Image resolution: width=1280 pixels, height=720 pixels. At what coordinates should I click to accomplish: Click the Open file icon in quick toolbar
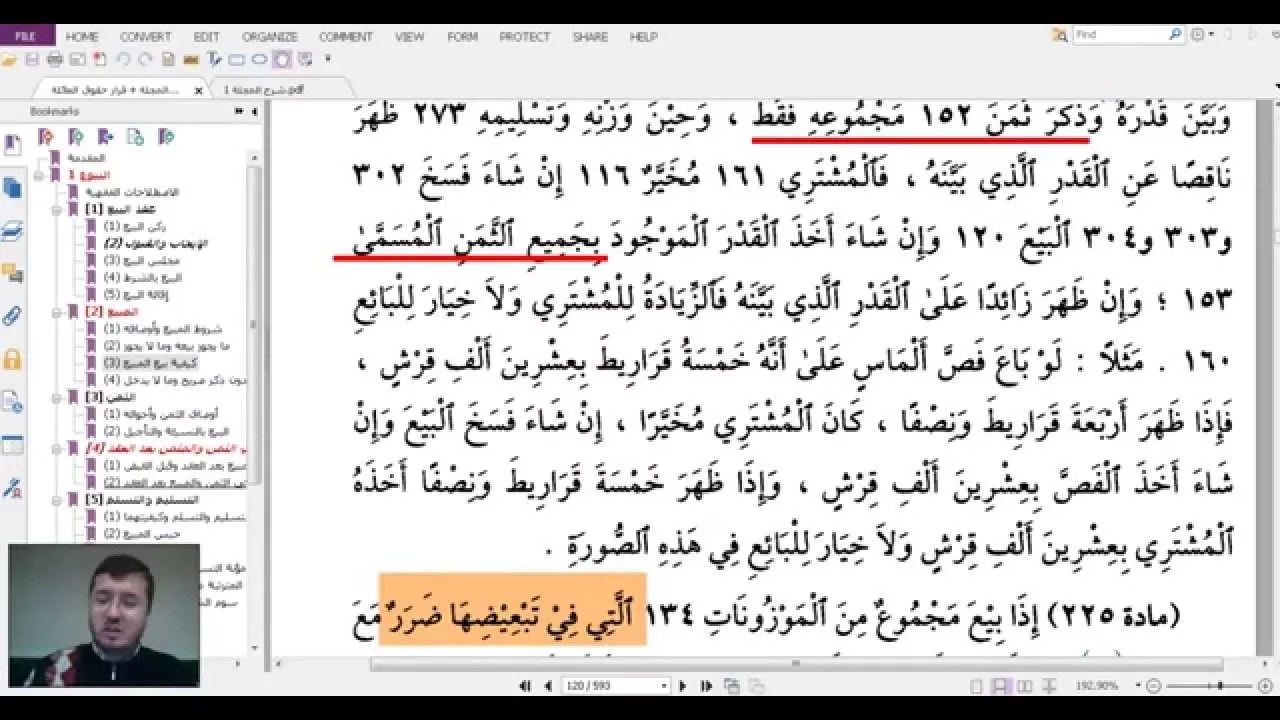pyautogui.click(x=9, y=59)
